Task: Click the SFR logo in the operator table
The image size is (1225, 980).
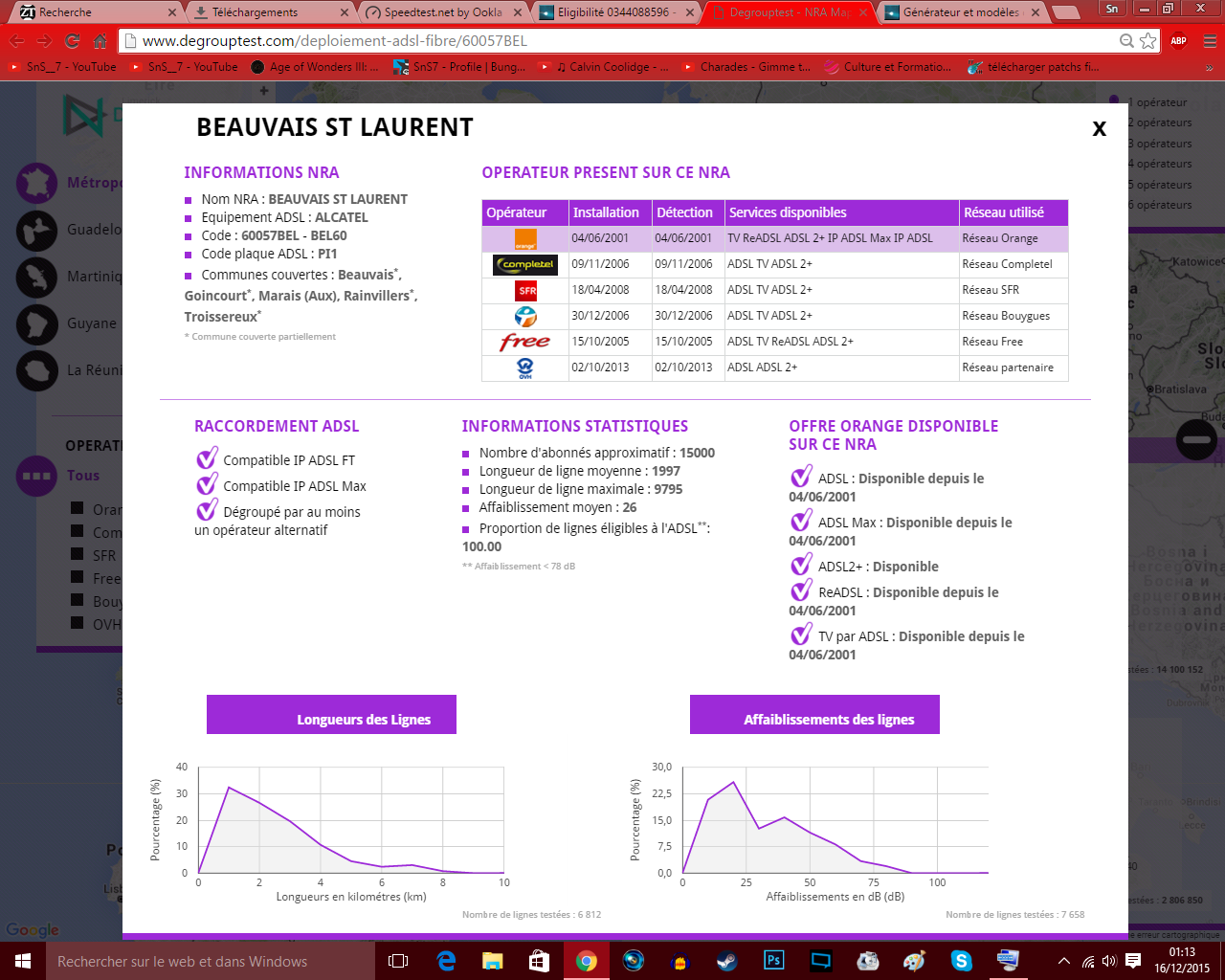Action: pyautogui.click(x=525, y=291)
